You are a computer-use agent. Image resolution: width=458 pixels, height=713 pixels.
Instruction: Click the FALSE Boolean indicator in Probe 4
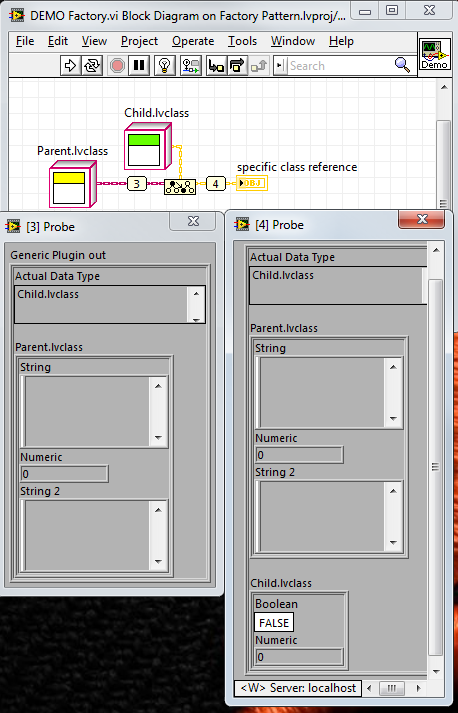[x=274, y=623]
